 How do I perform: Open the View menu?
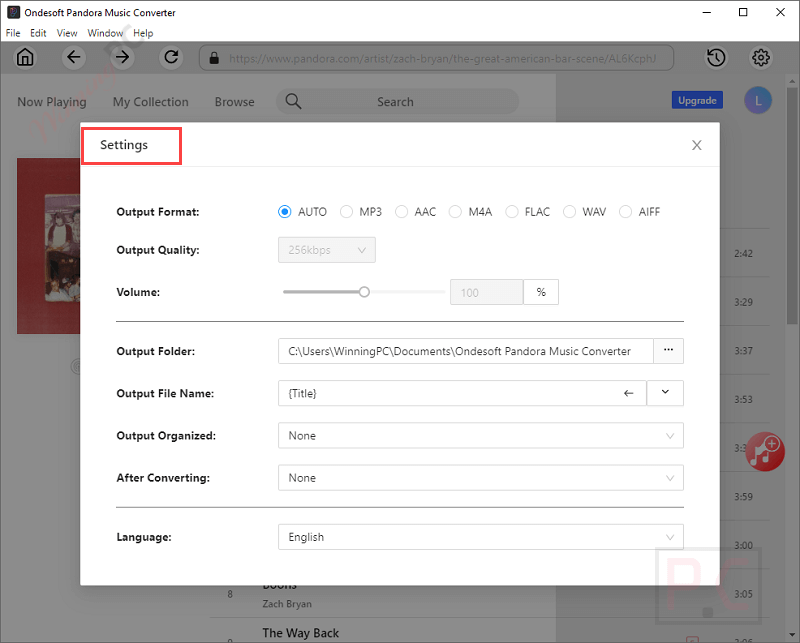(67, 33)
